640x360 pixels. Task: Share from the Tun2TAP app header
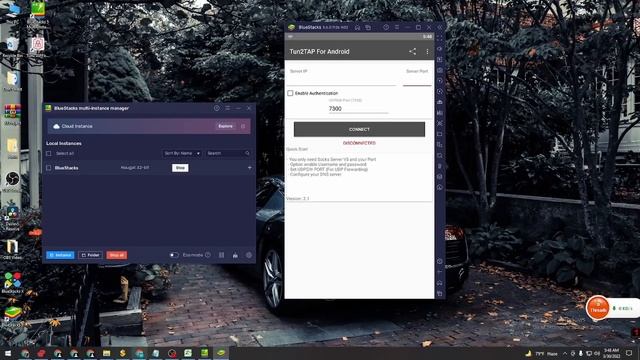coord(413,51)
